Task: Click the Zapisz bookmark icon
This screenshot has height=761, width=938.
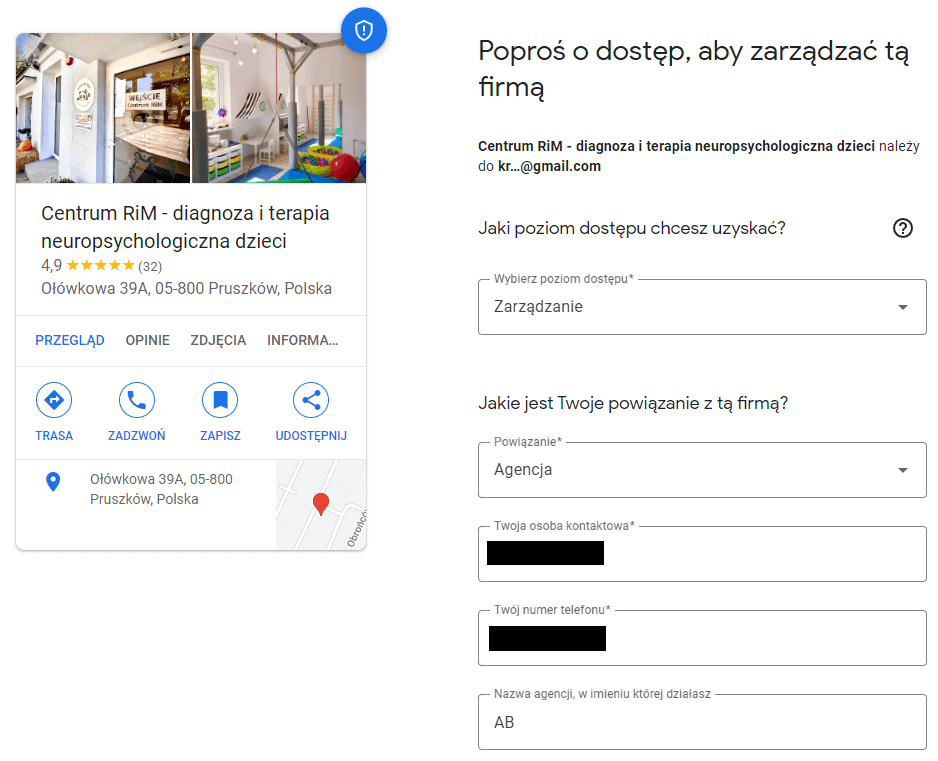Action: [x=220, y=400]
